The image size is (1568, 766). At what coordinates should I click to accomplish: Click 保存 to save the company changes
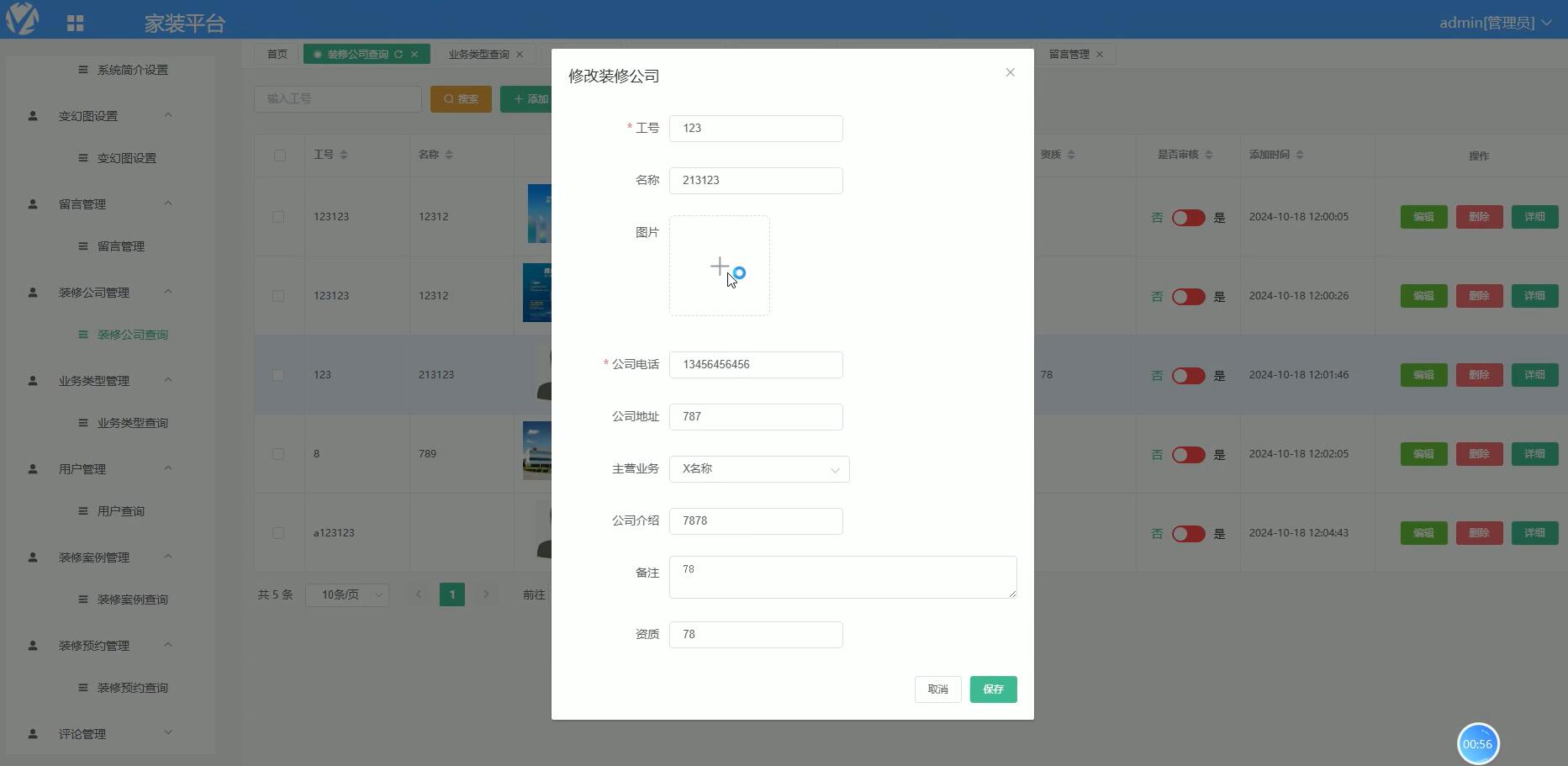(x=993, y=689)
